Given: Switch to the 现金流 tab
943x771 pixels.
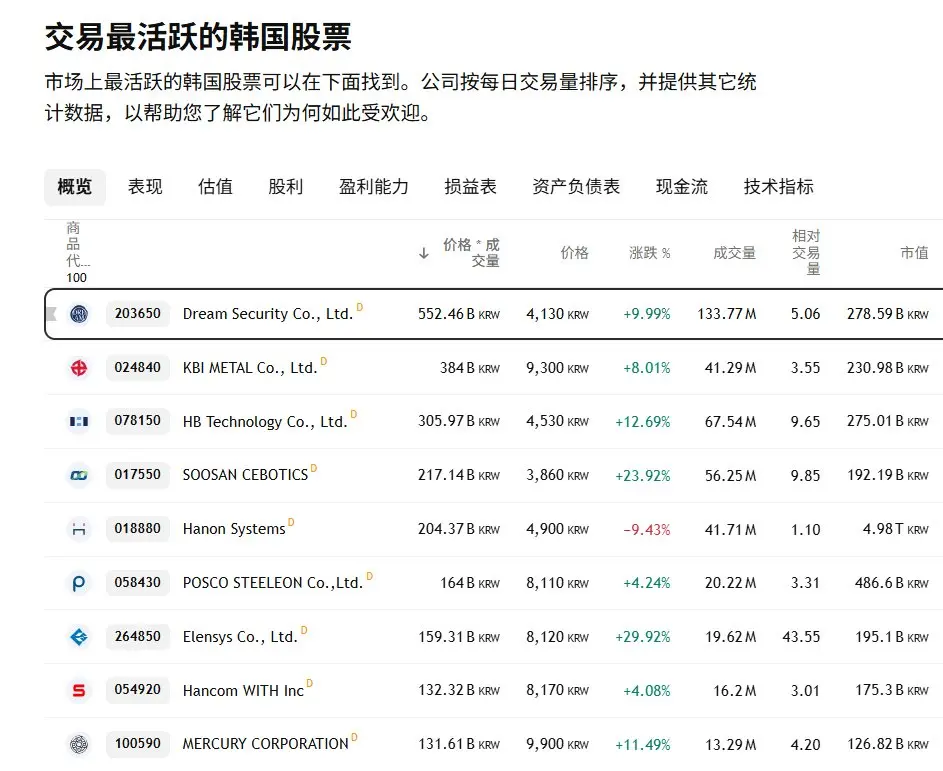Looking at the screenshot, I should click(681, 187).
